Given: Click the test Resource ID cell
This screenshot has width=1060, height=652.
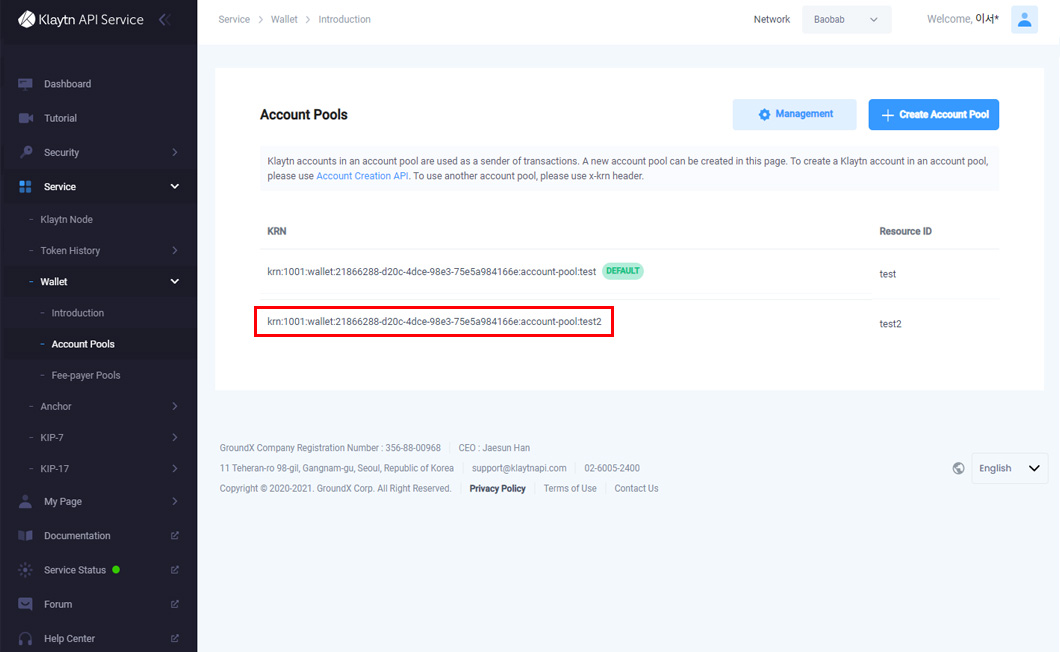Looking at the screenshot, I should point(888,274).
